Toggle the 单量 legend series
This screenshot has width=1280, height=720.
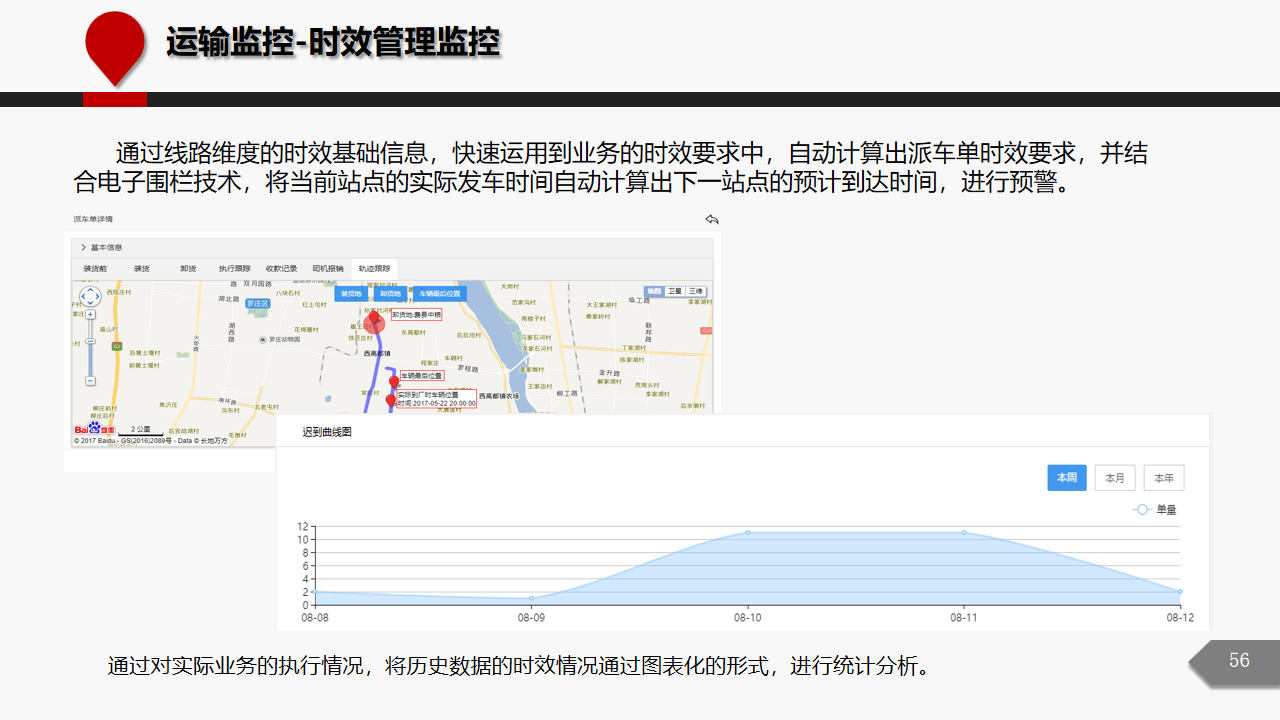1155,510
